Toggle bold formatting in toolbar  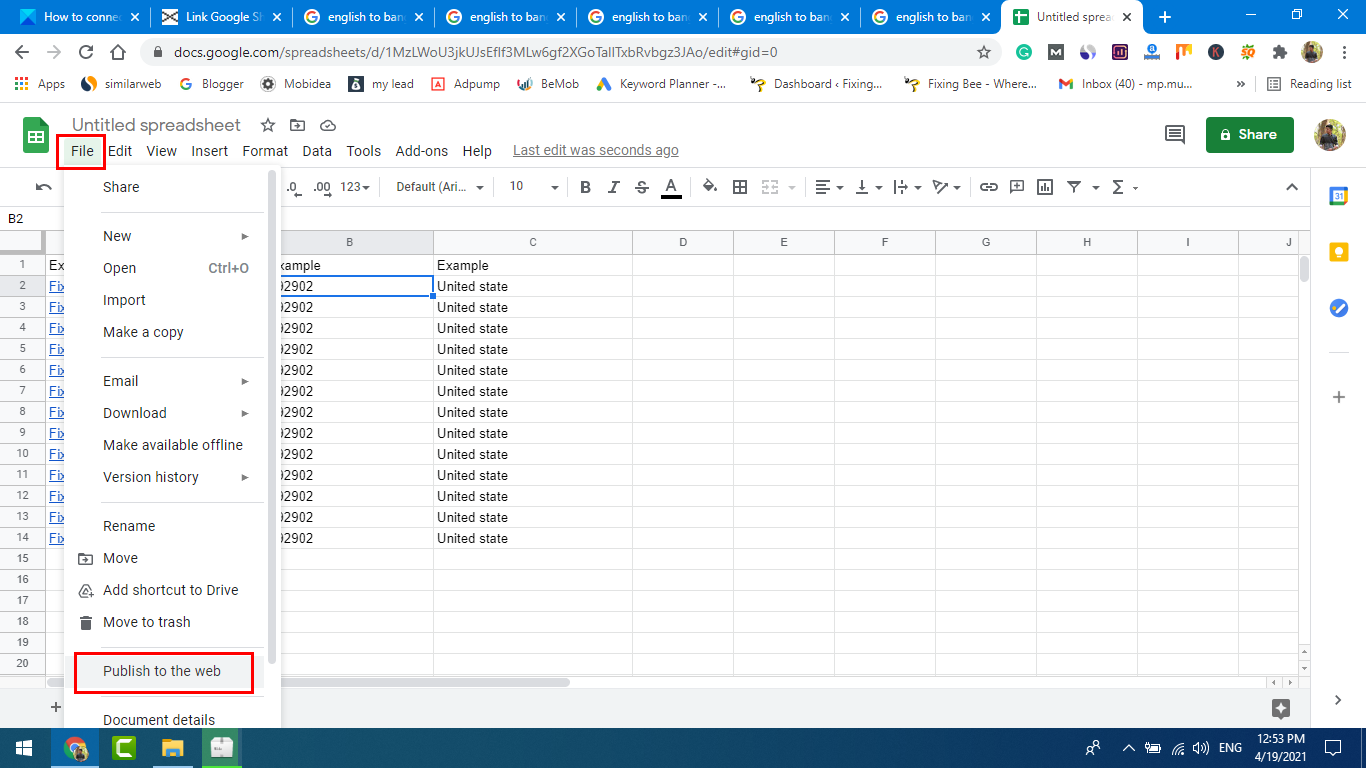pyautogui.click(x=586, y=187)
